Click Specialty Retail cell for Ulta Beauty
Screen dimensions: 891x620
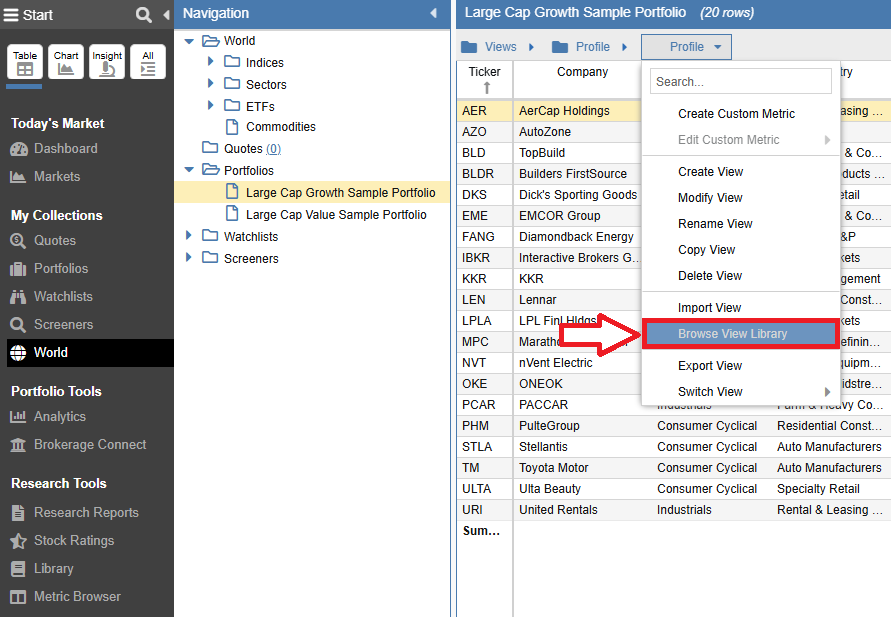tap(831, 489)
